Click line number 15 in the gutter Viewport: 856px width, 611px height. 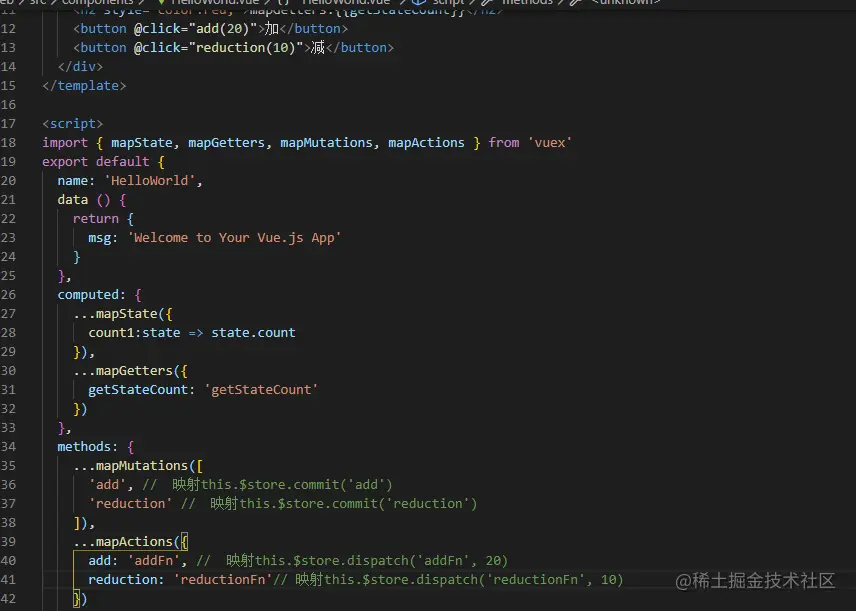(8, 86)
